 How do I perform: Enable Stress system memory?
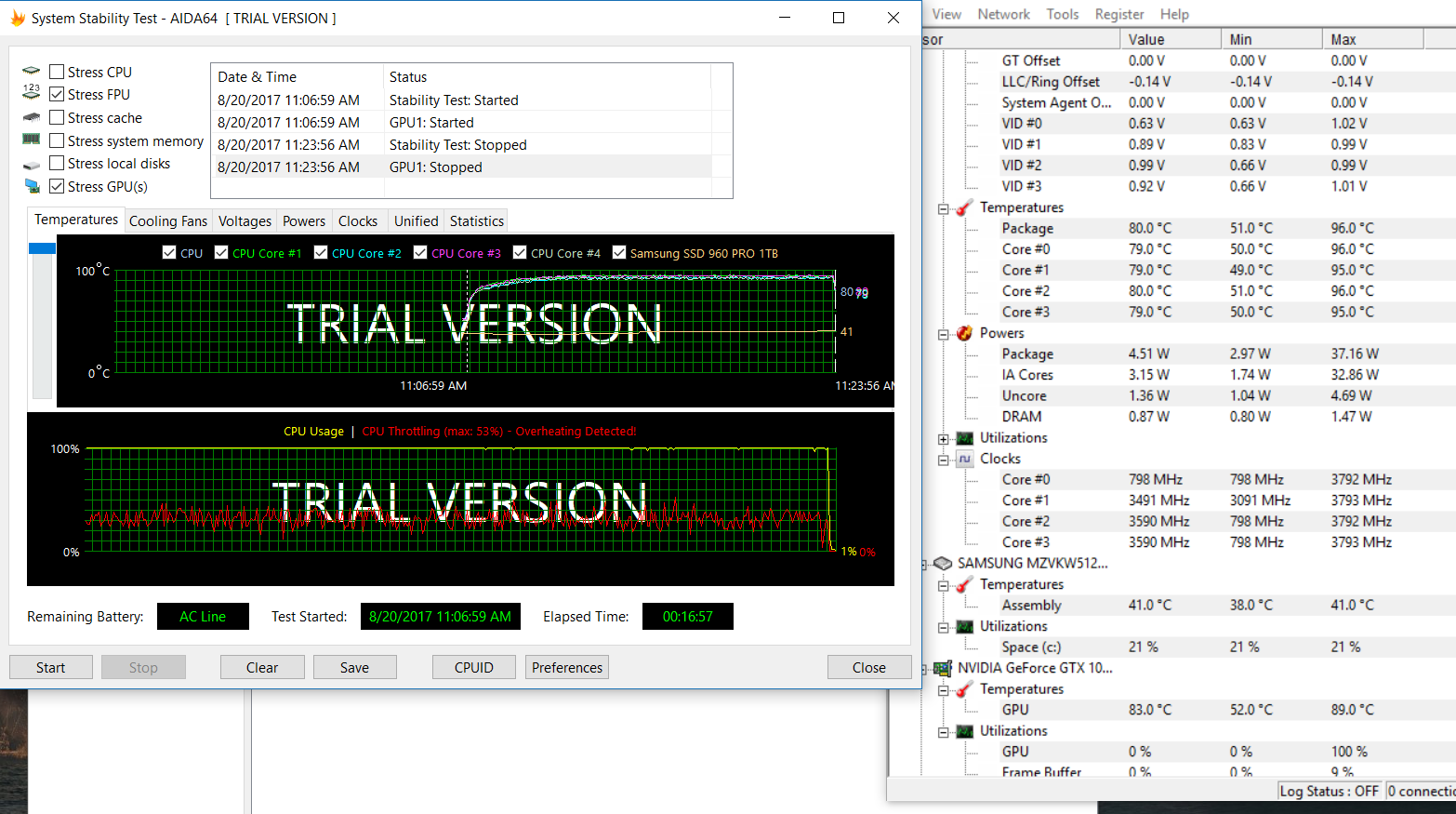pos(57,140)
